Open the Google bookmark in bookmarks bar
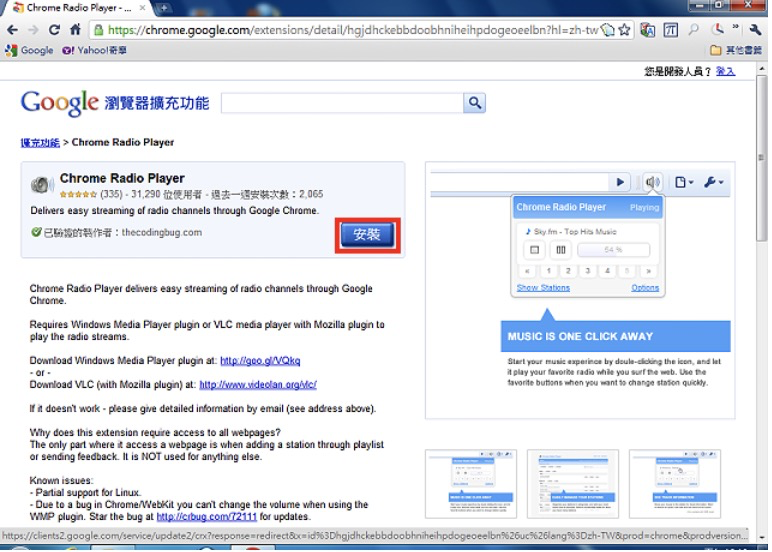 click(x=30, y=50)
